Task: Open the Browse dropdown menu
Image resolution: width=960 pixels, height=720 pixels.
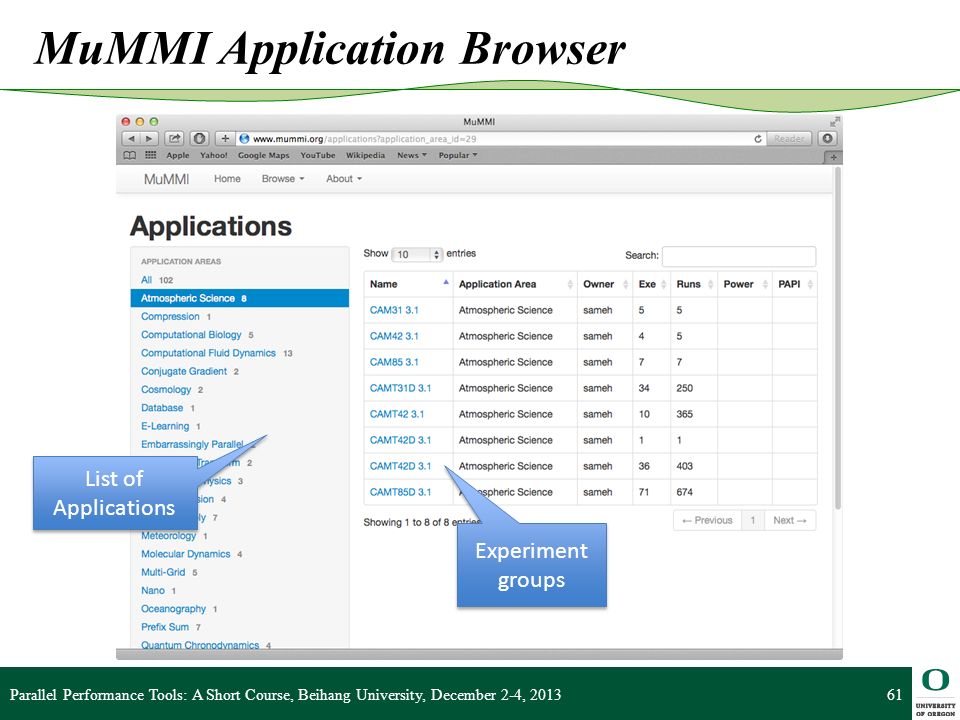Action: [283, 179]
